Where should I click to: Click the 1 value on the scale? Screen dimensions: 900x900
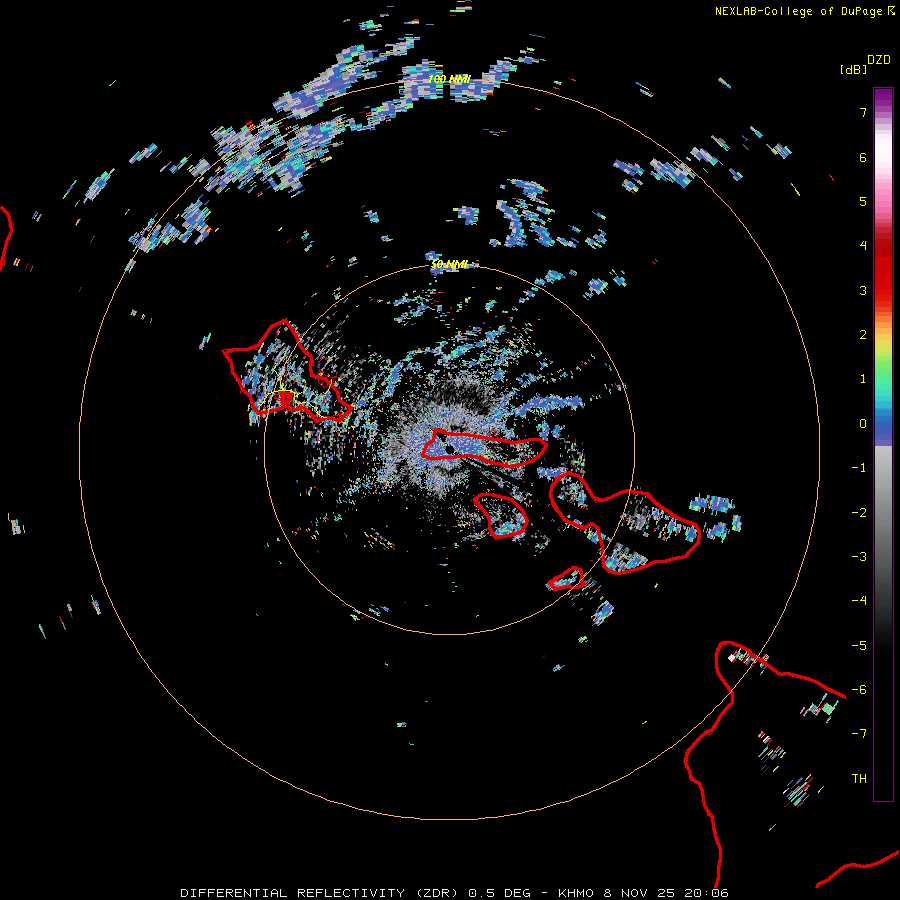coord(863,379)
